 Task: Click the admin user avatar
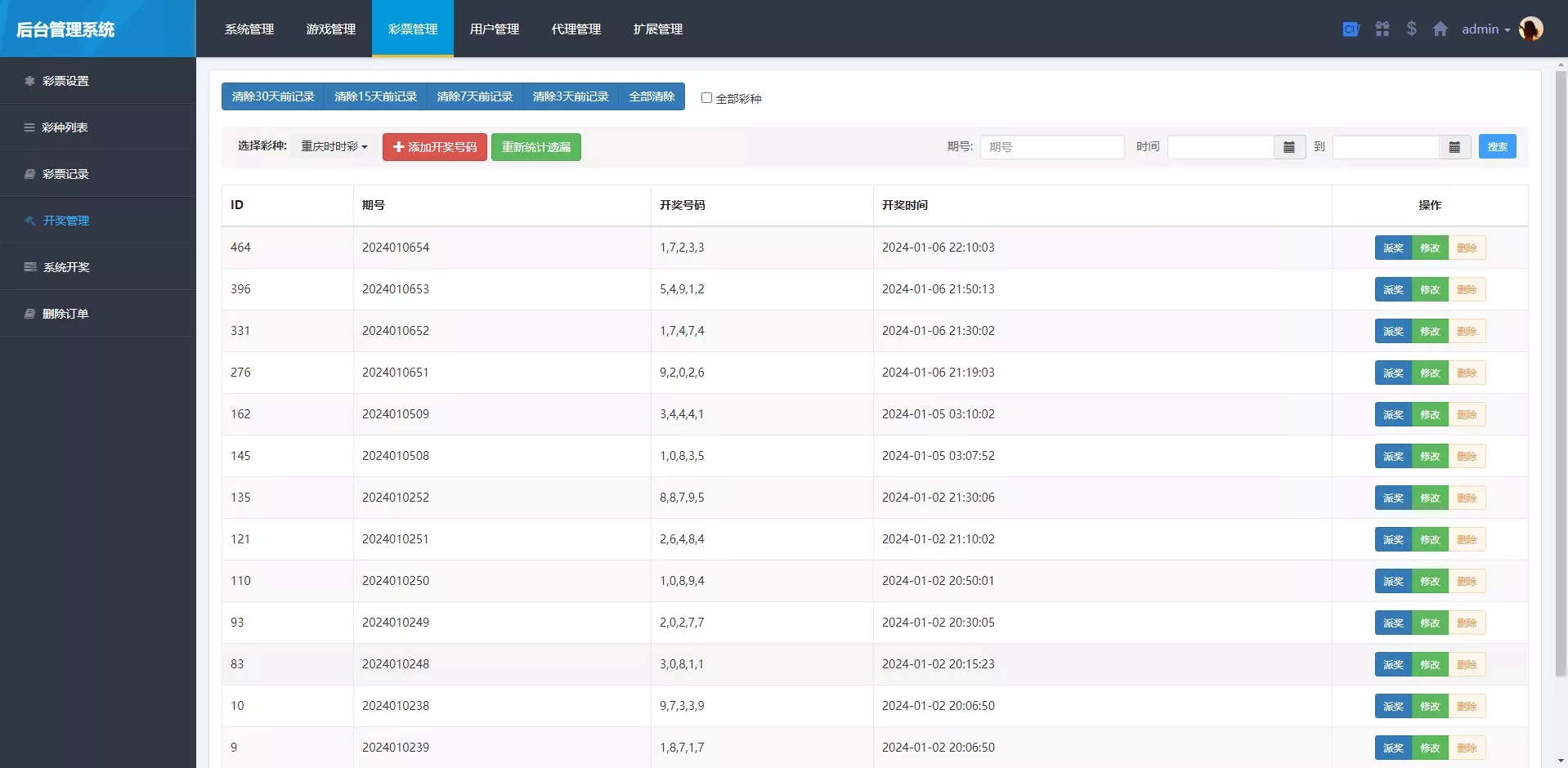(1530, 29)
